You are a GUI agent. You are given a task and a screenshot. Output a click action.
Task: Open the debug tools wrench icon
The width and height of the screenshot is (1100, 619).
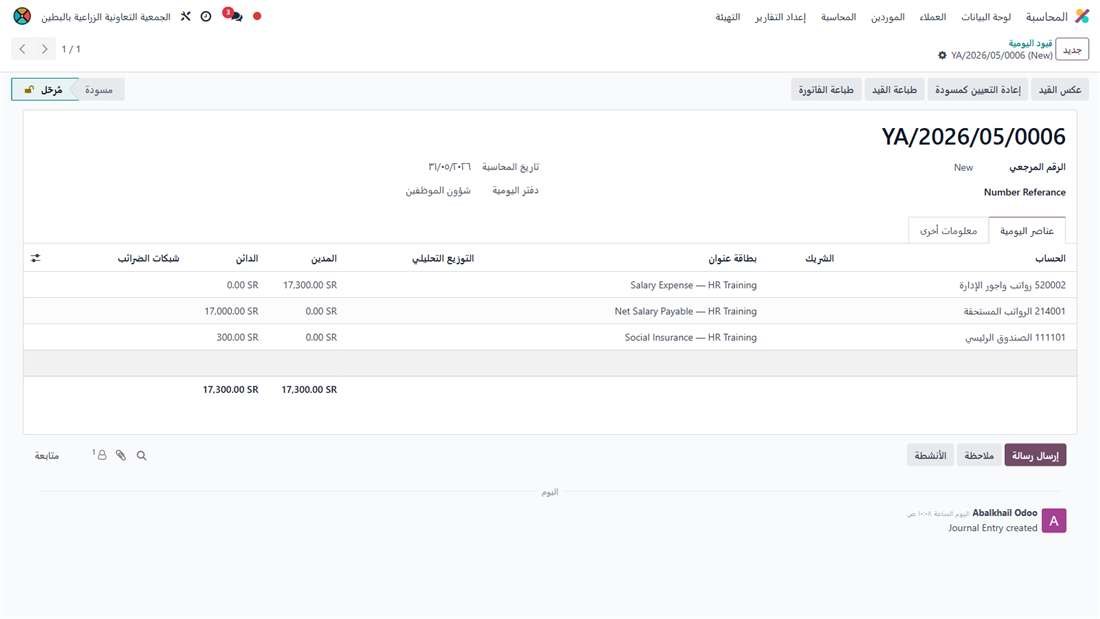pyautogui.click(x=185, y=16)
